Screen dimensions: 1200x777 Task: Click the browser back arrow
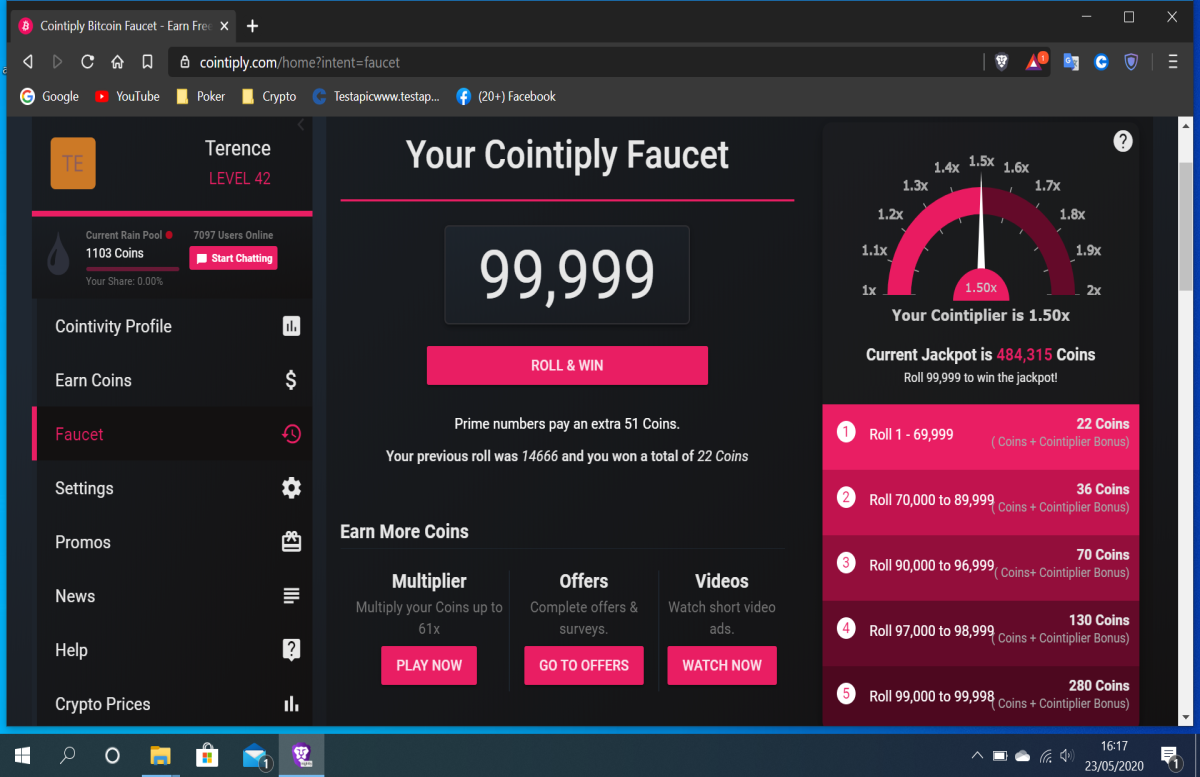tap(28, 62)
